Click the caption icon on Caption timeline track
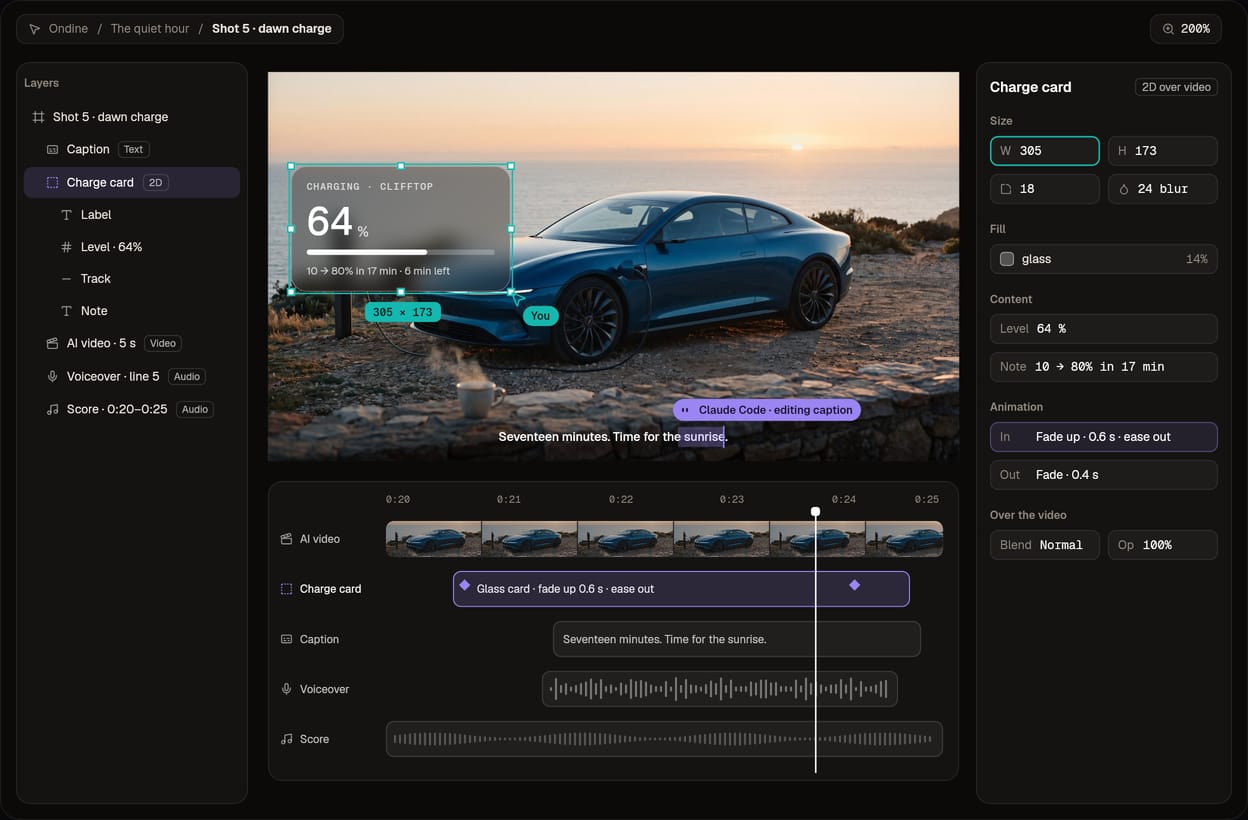This screenshot has height=820, width=1248. coord(287,639)
